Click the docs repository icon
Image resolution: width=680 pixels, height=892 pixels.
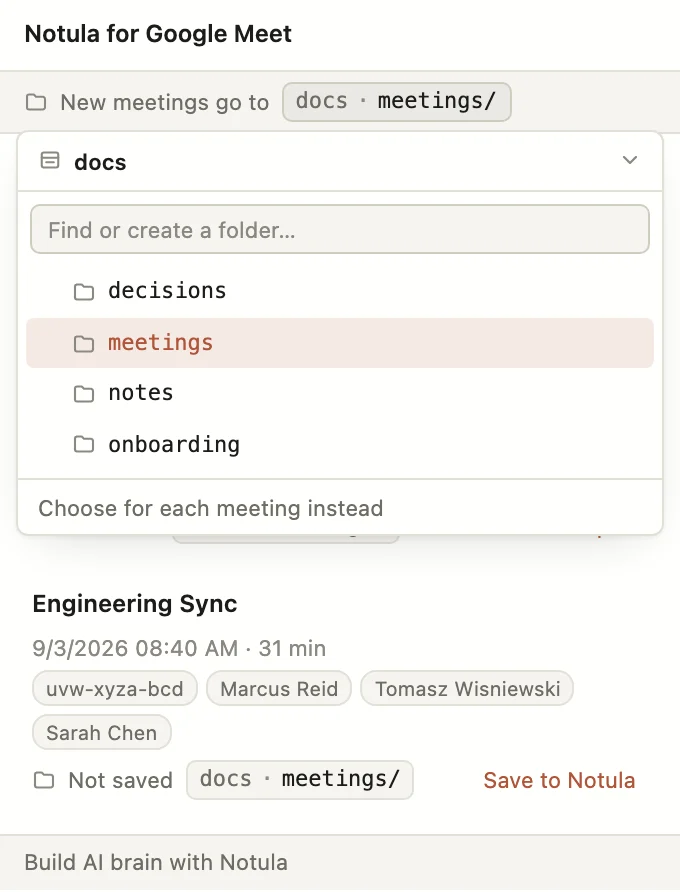pyautogui.click(x=50, y=160)
